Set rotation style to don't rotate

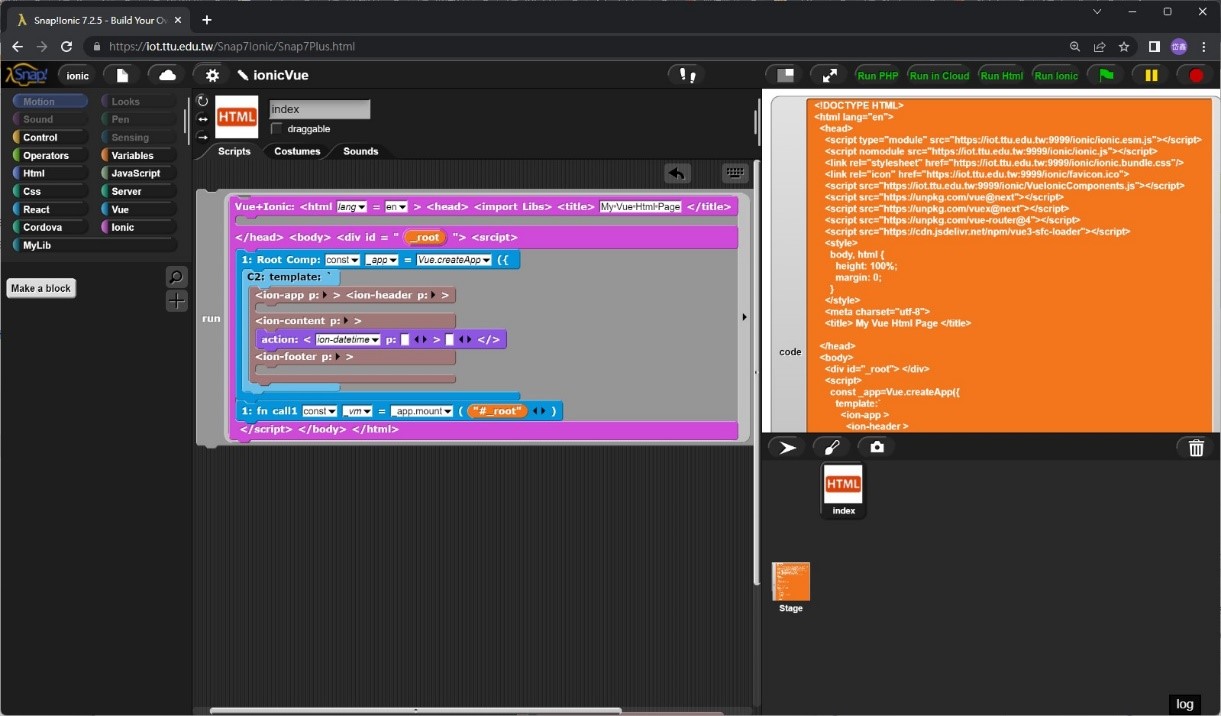(x=203, y=137)
